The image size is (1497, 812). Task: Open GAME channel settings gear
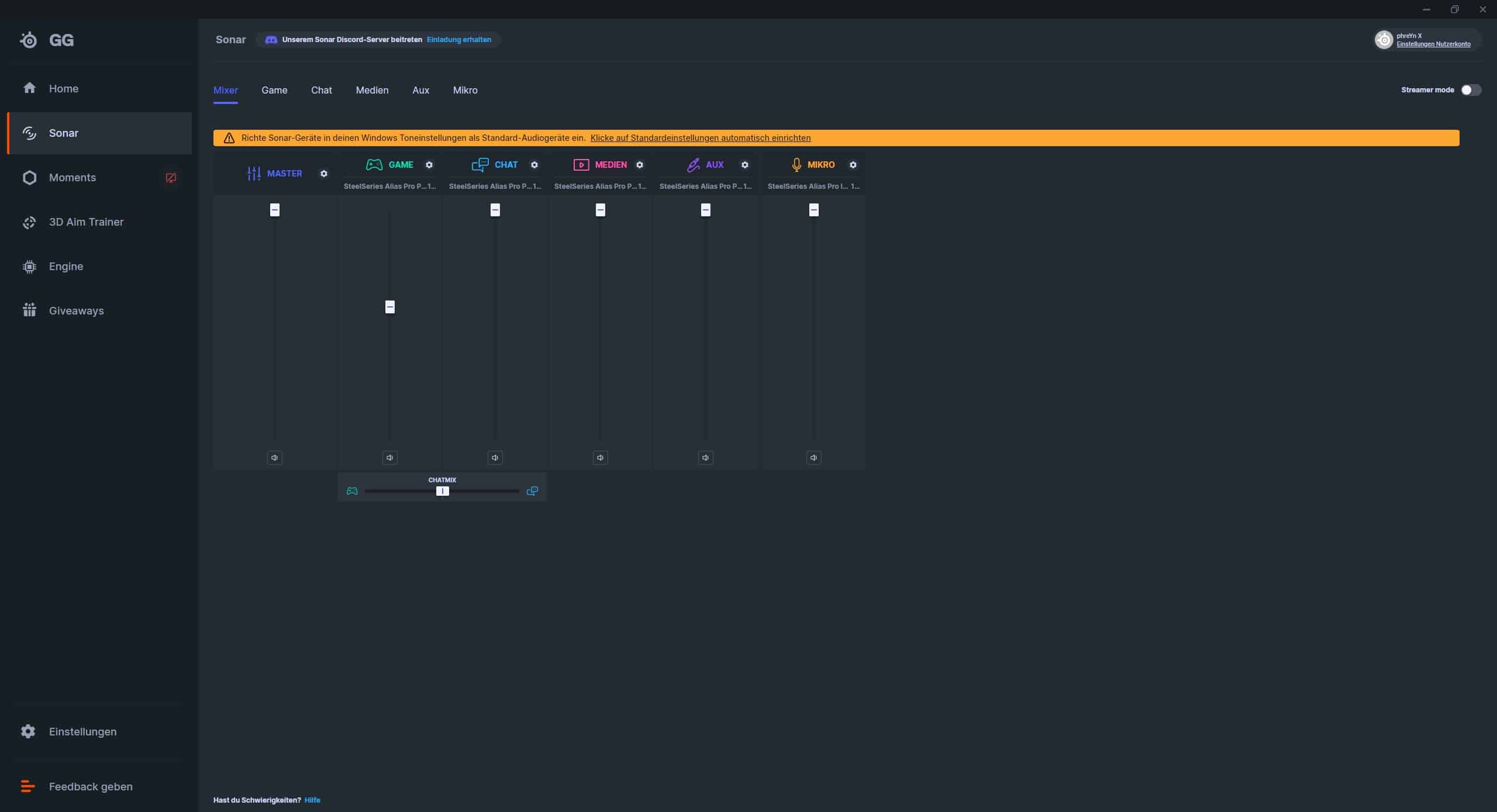(429, 165)
